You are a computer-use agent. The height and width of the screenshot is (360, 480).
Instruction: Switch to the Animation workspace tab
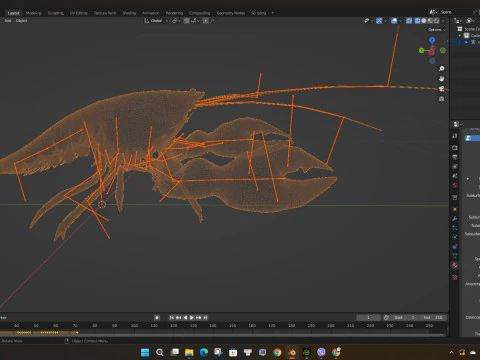click(x=151, y=13)
